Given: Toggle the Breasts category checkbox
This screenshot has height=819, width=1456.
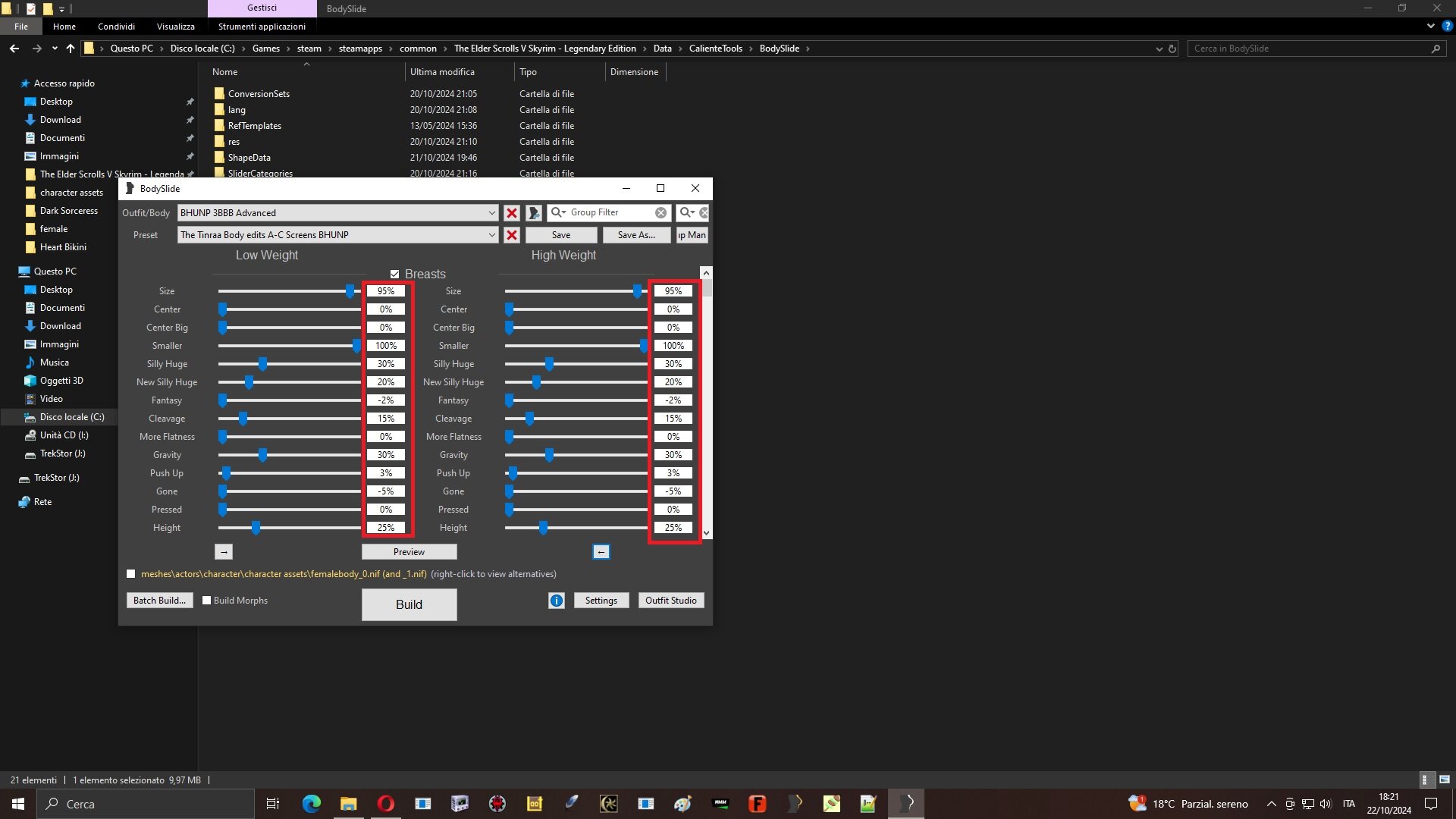Looking at the screenshot, I should click(394, 274).
